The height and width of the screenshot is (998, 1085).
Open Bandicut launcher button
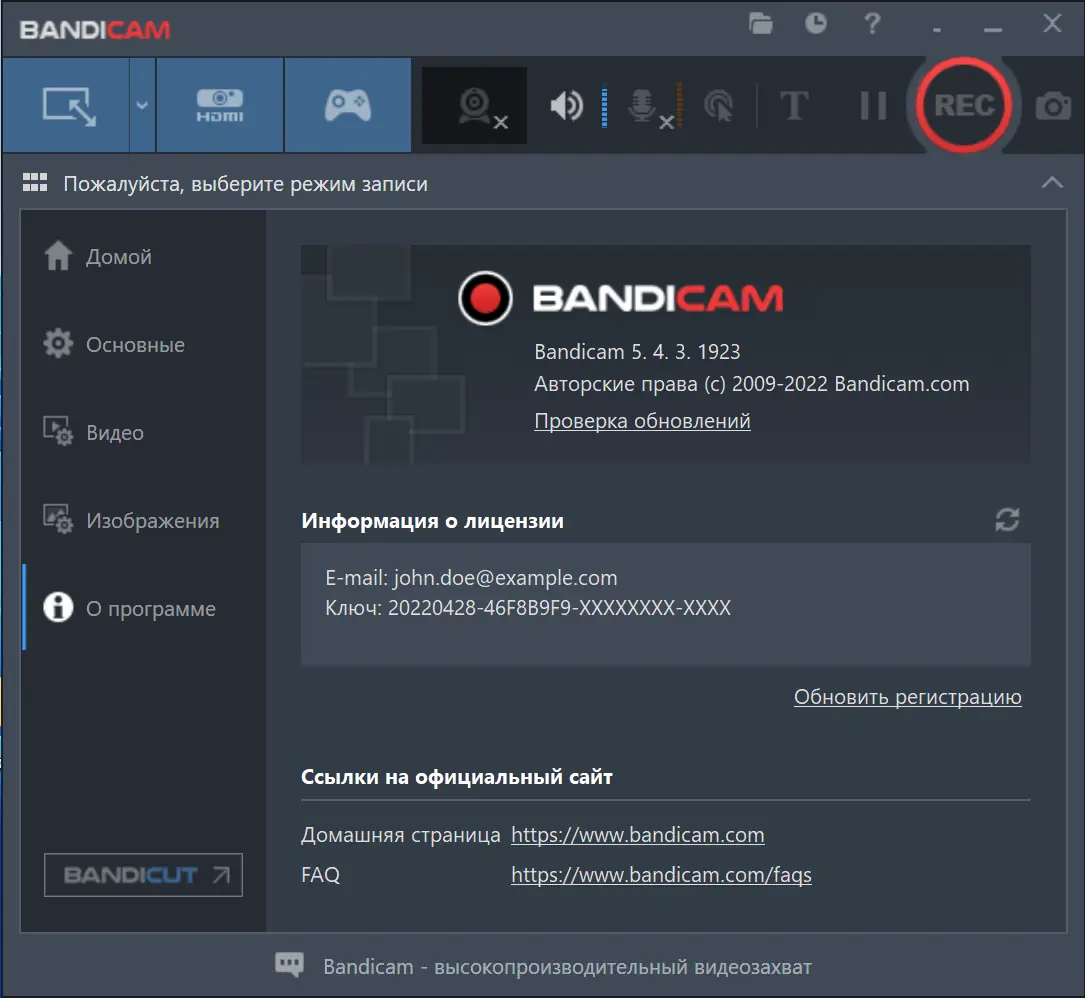coord(143,875)
